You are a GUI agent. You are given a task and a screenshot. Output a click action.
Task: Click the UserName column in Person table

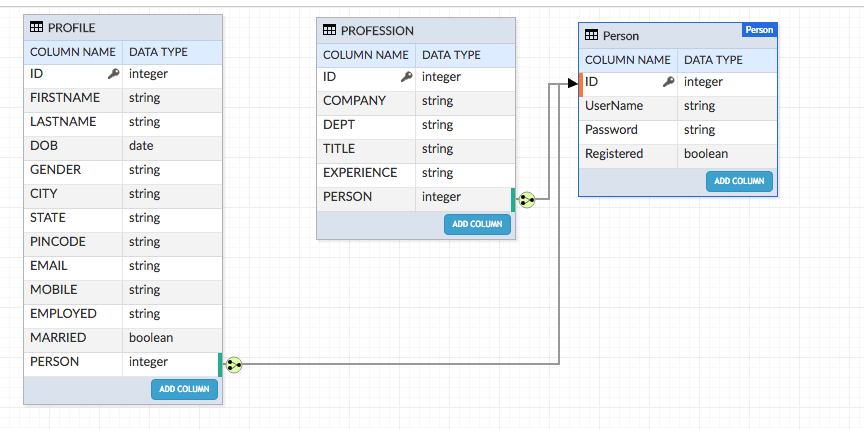click(614, 106)
